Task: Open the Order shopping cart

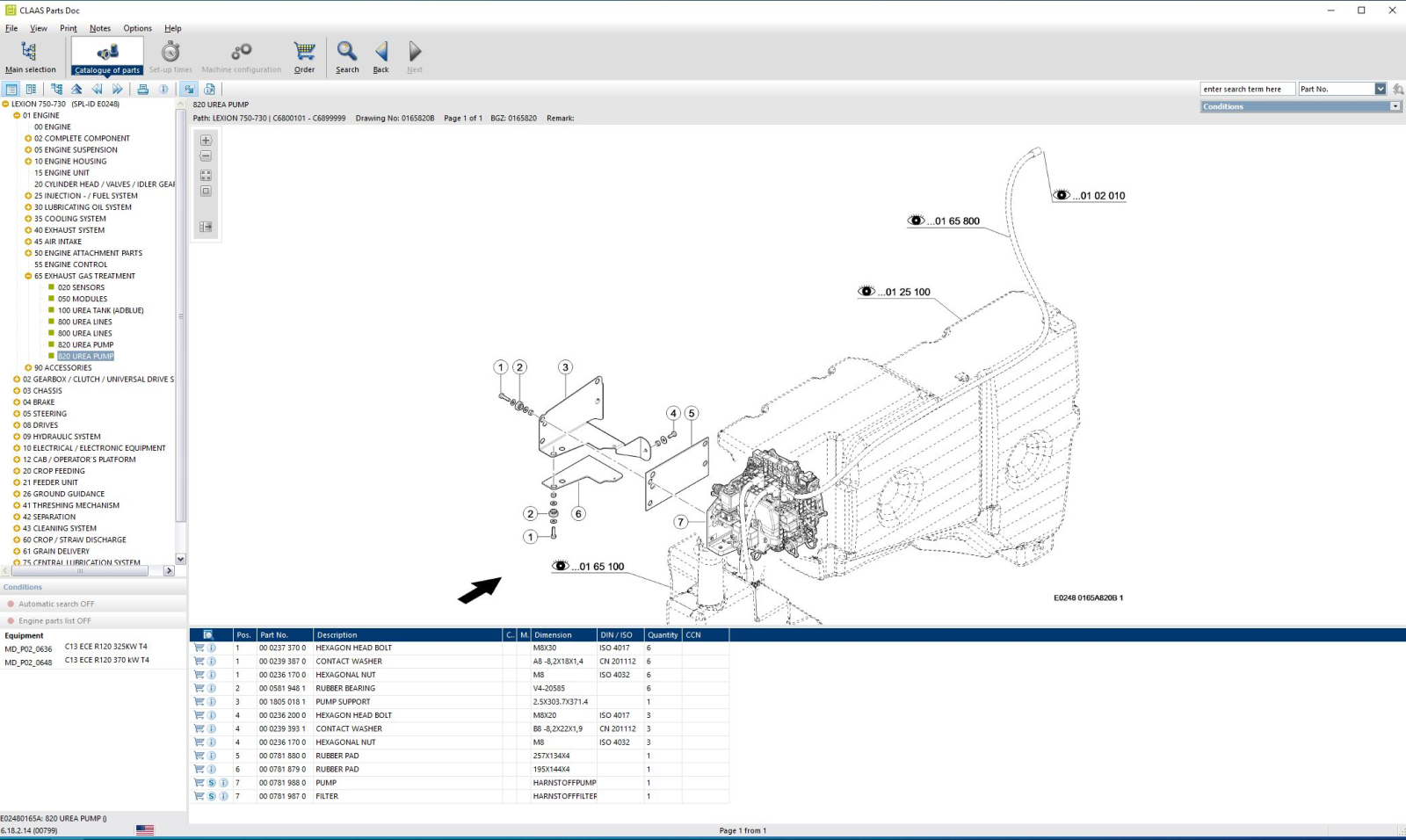Action: coord(304,57)
